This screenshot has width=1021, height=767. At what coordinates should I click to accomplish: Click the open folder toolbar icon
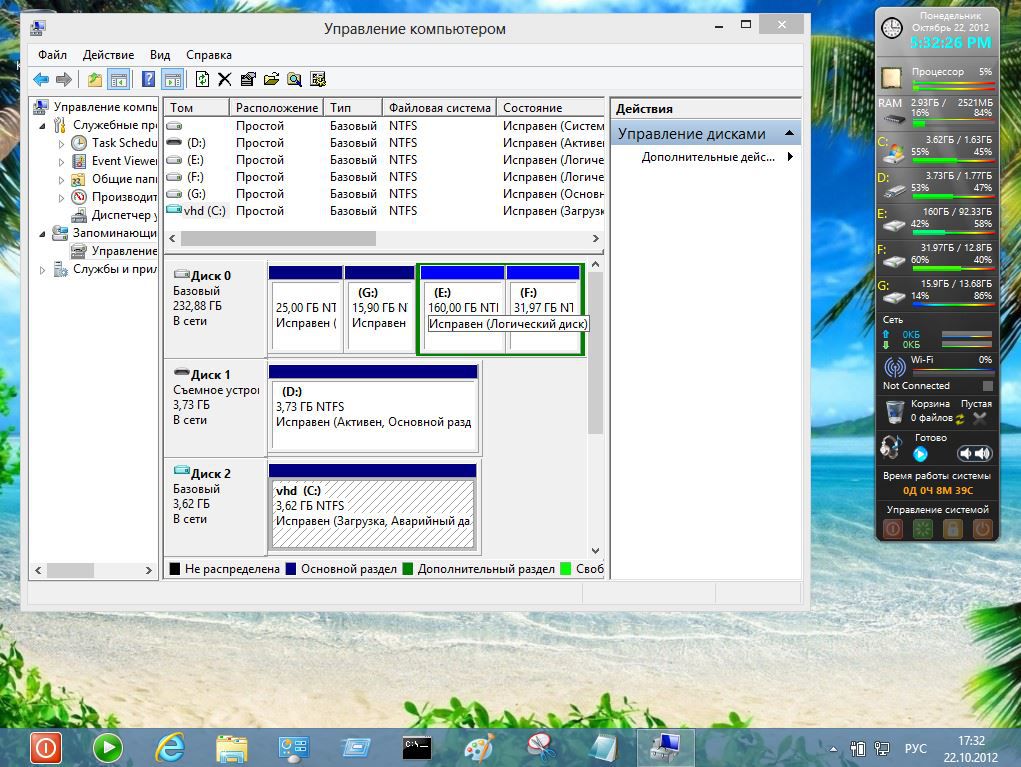point(271,80)
